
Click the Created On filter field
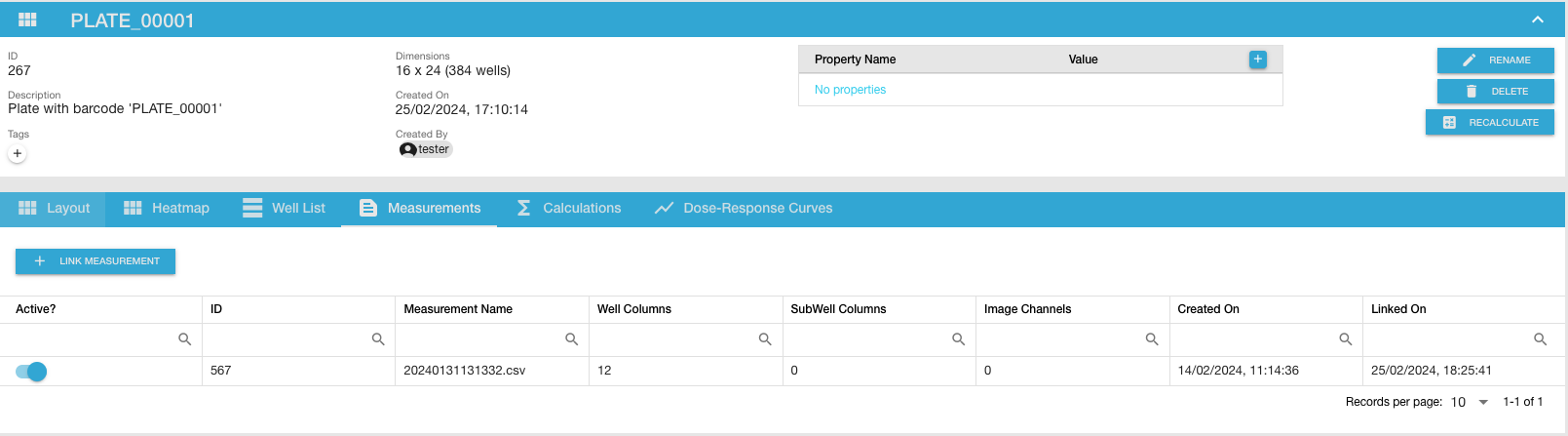click(1253, 339)
